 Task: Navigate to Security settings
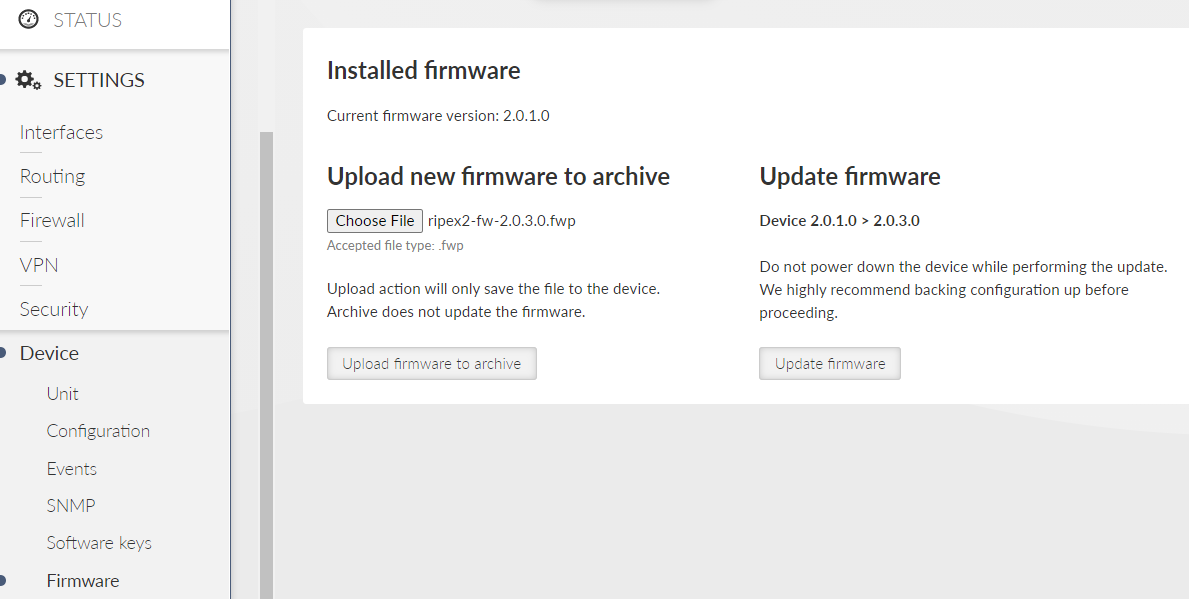click(54, 309)
